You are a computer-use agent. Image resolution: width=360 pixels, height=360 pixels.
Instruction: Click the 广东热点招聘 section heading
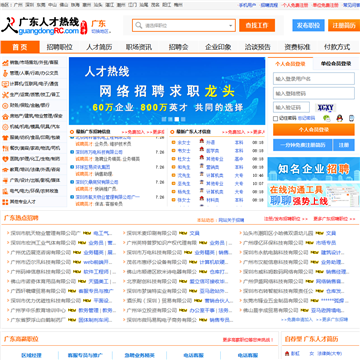(21, 218)
